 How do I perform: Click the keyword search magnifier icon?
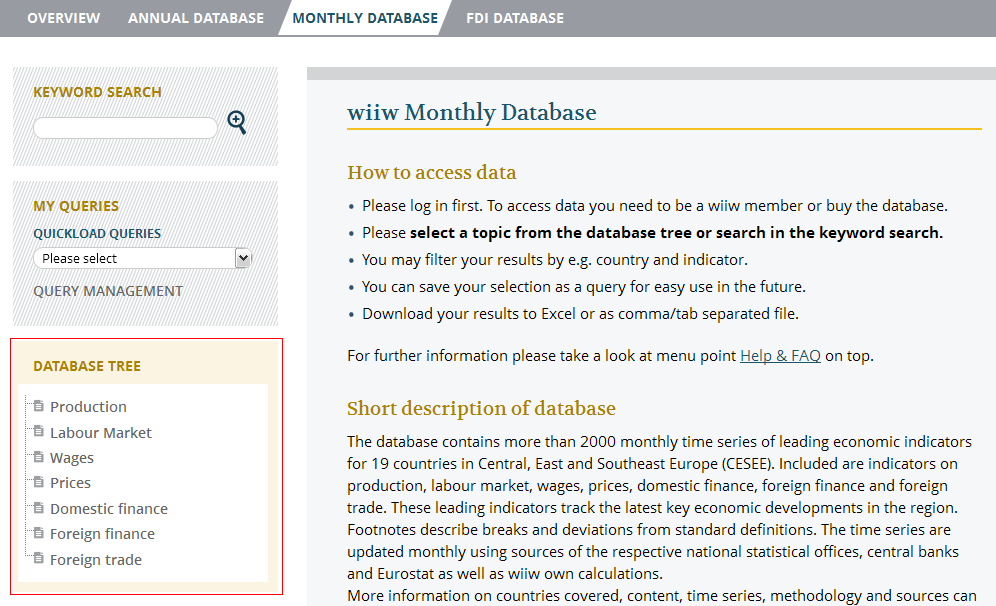pos(237,123)
